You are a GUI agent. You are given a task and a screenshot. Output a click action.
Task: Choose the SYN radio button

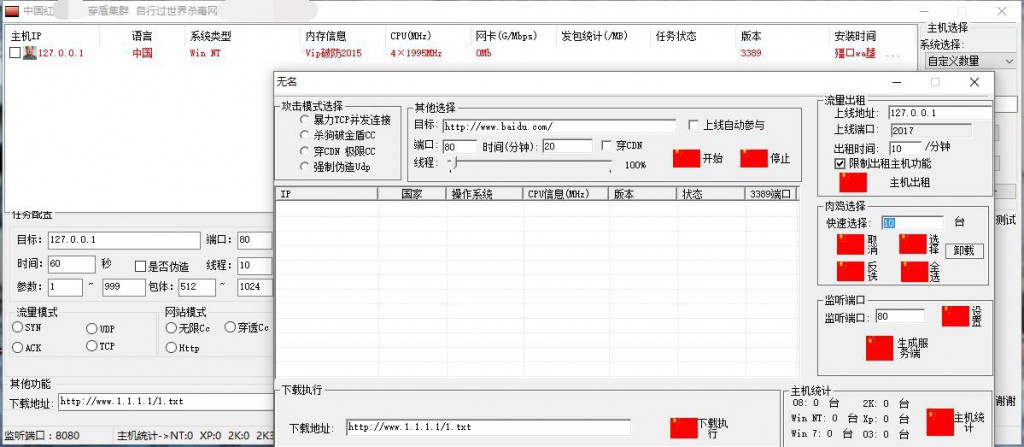(x=17, y=327)
